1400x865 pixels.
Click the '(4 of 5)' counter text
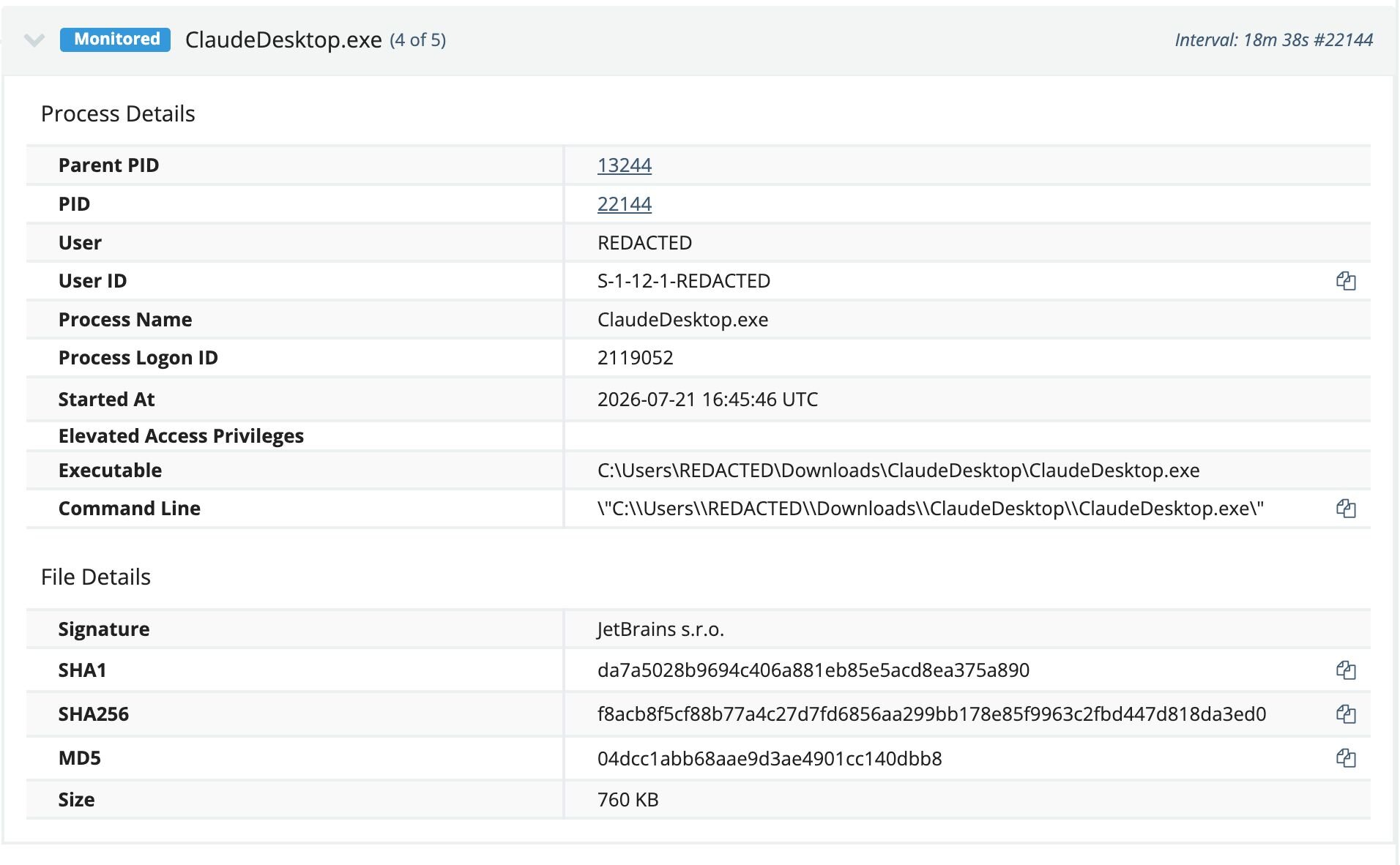[417, 40]
